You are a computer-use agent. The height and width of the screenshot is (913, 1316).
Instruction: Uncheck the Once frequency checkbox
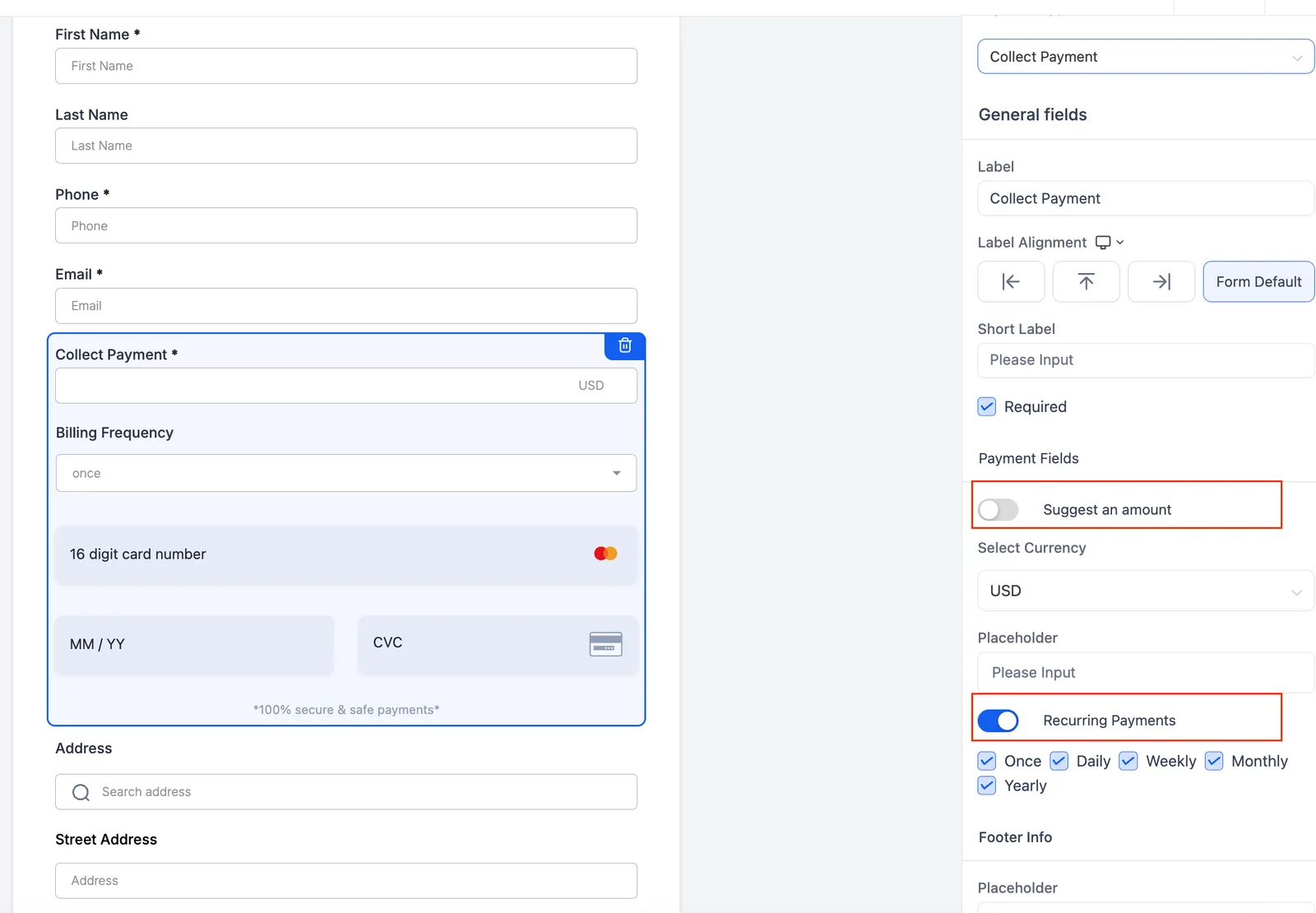[x=987, y=761]
